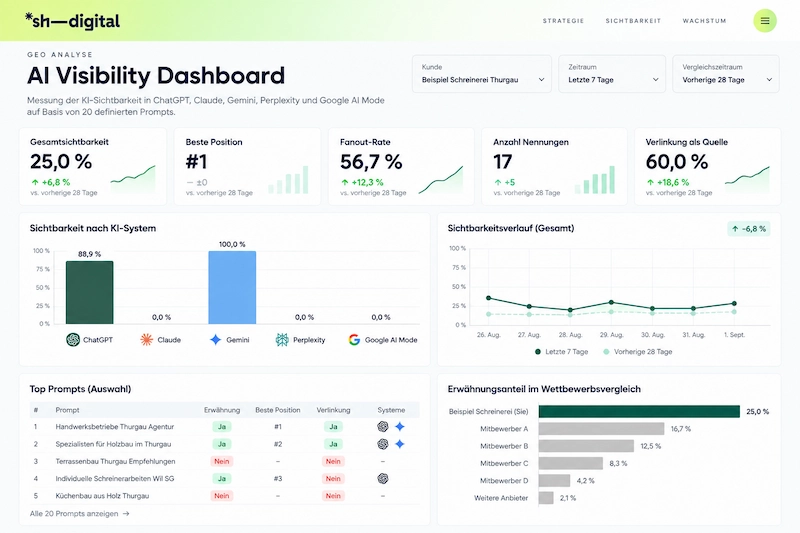800x533 pixels.
Task: Click the 29. Aug. data point on dark line
Action: (611, 302)
